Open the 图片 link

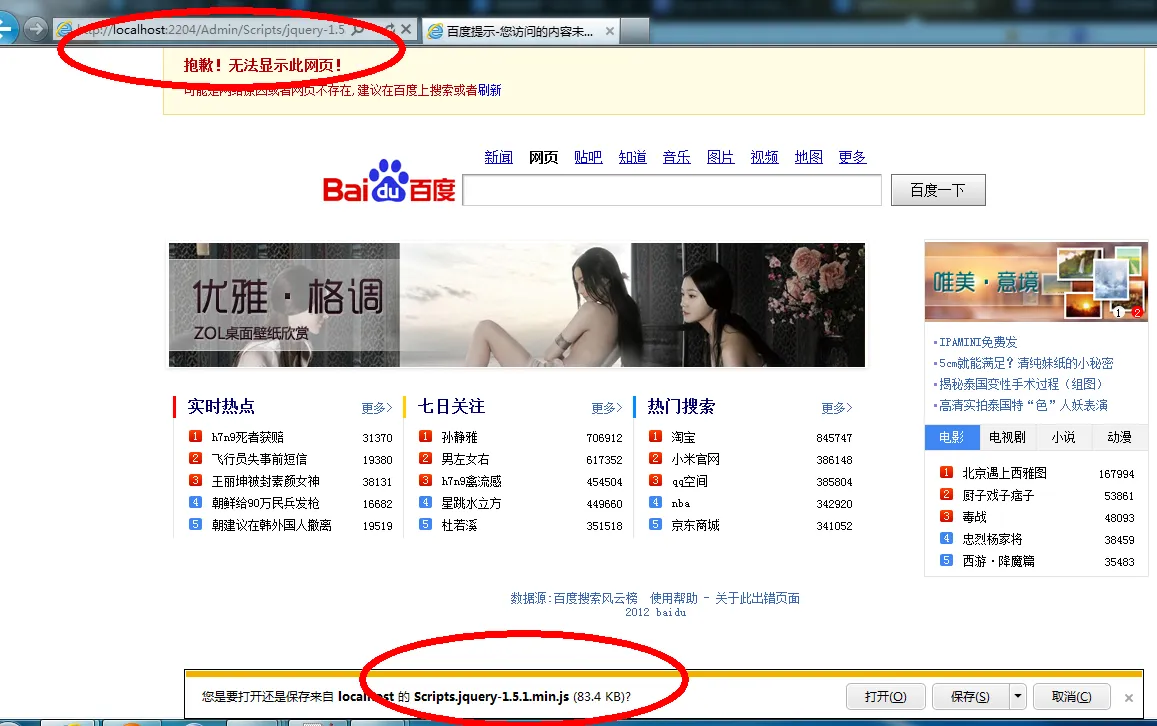pyautogui.click(x=720, y=157)
